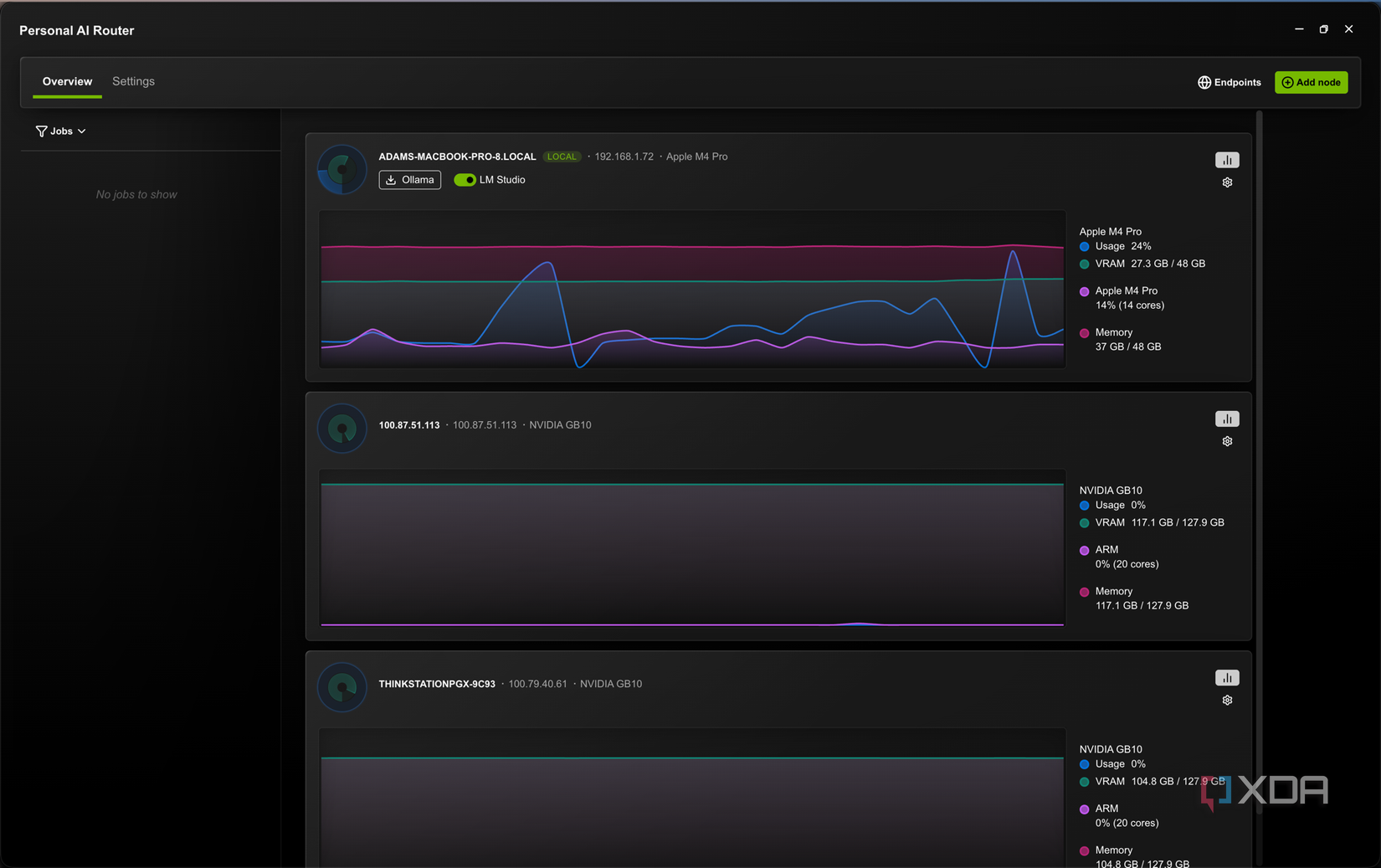Viewport: 1381px width, 868px height.
Task: Click the blue Usage 24% legend swatch
Action: 1085,247
